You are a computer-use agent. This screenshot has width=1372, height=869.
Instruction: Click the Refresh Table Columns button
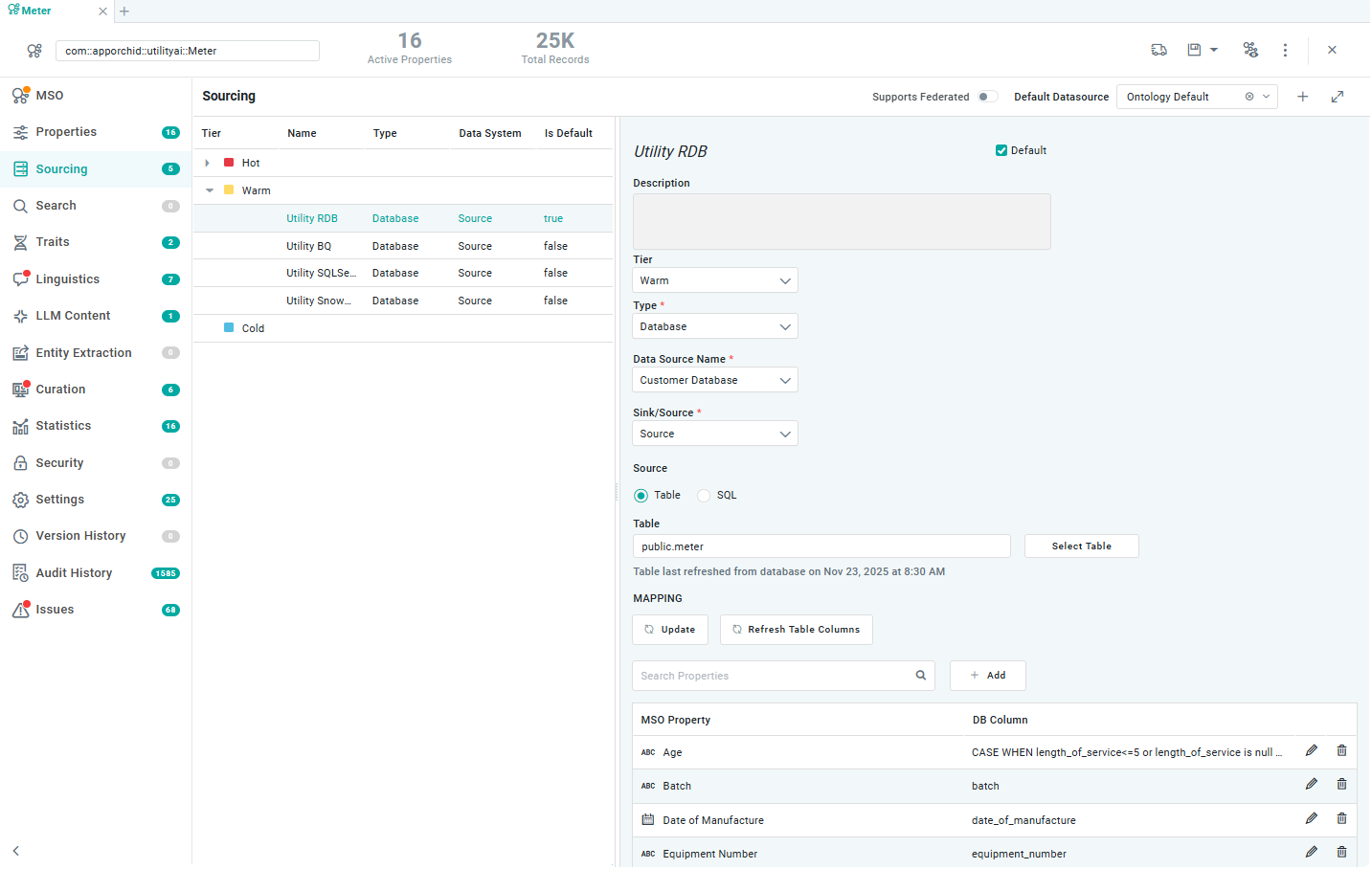pyautogui.click(x=796, y=630)
